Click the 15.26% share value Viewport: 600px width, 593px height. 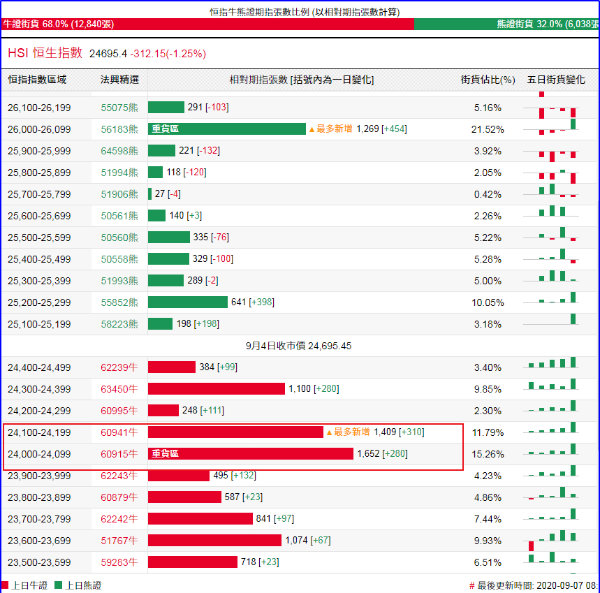pos(488,454)
